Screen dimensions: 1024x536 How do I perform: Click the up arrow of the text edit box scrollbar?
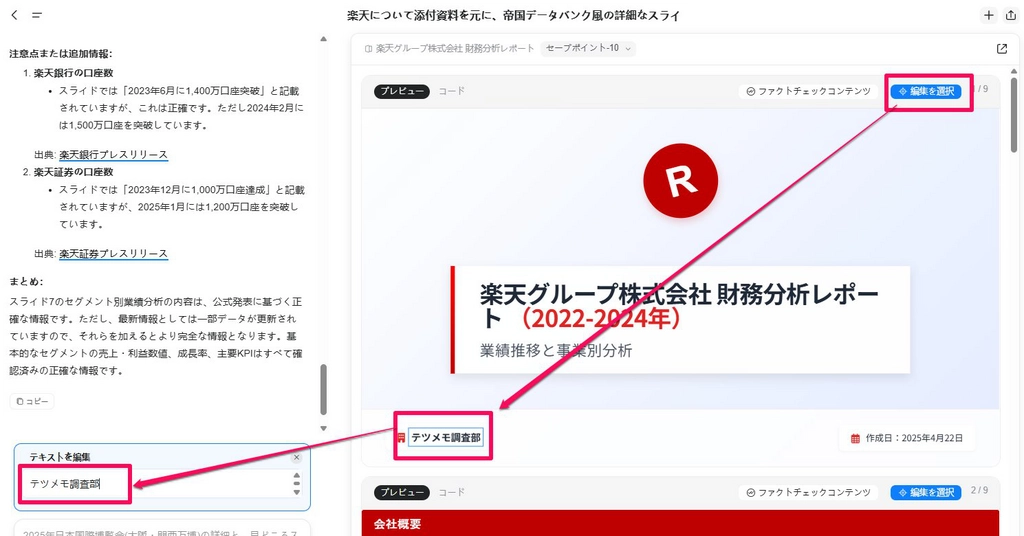[296, 476]
